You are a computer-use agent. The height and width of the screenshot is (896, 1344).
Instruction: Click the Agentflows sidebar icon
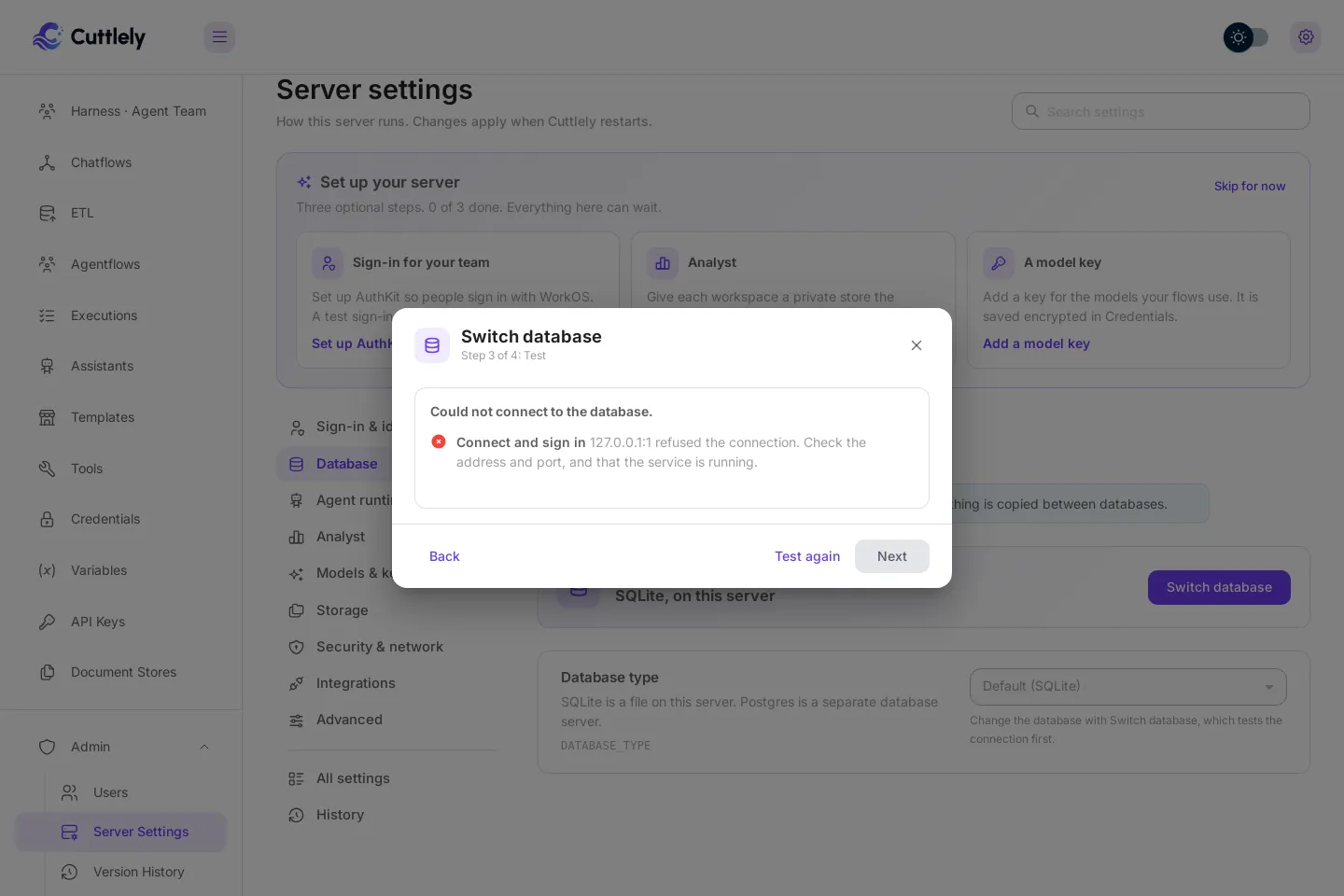(47, 264)
